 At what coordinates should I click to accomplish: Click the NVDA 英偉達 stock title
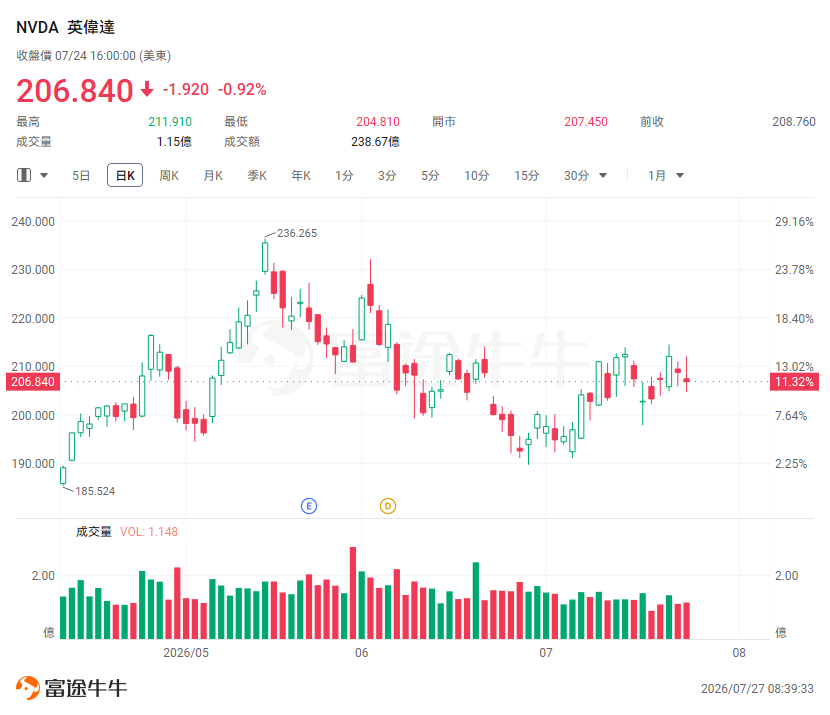66,28
